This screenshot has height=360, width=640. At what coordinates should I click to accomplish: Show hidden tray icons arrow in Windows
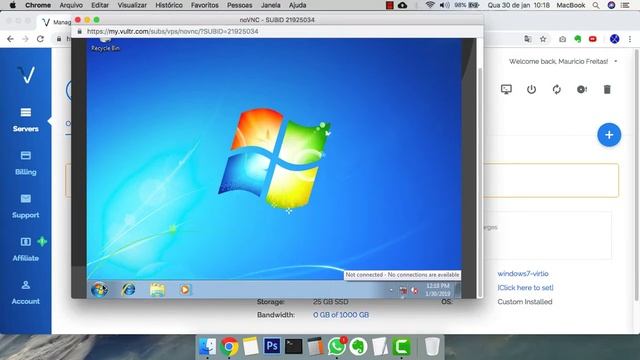[x=391, y=290]
